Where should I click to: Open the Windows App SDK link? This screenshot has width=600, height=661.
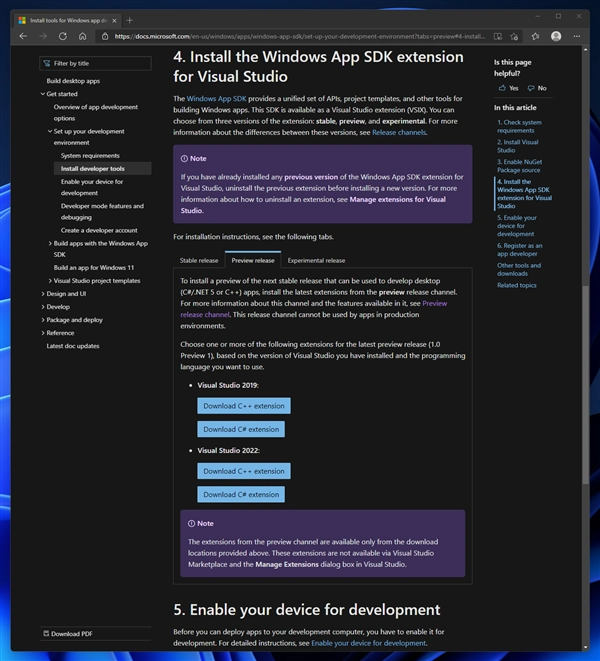216,99
